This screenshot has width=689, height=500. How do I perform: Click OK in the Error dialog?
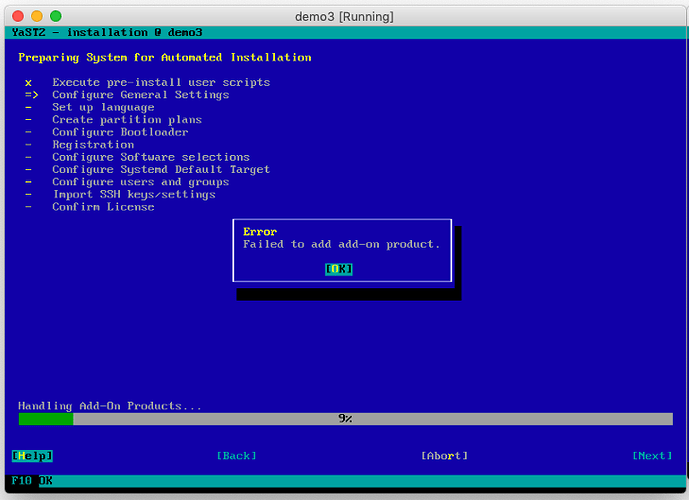(338, 269)
